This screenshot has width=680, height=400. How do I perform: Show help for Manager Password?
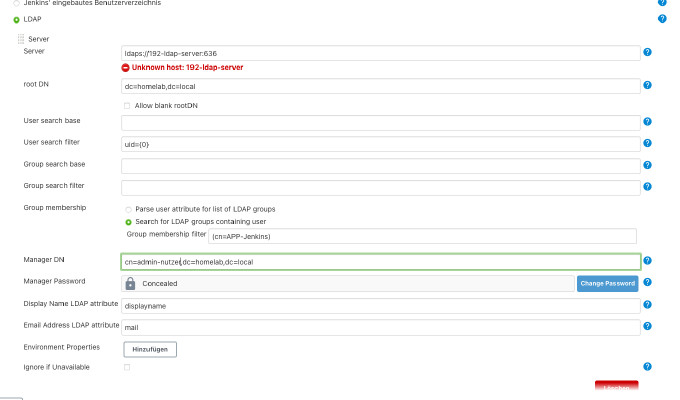(647, 282)
